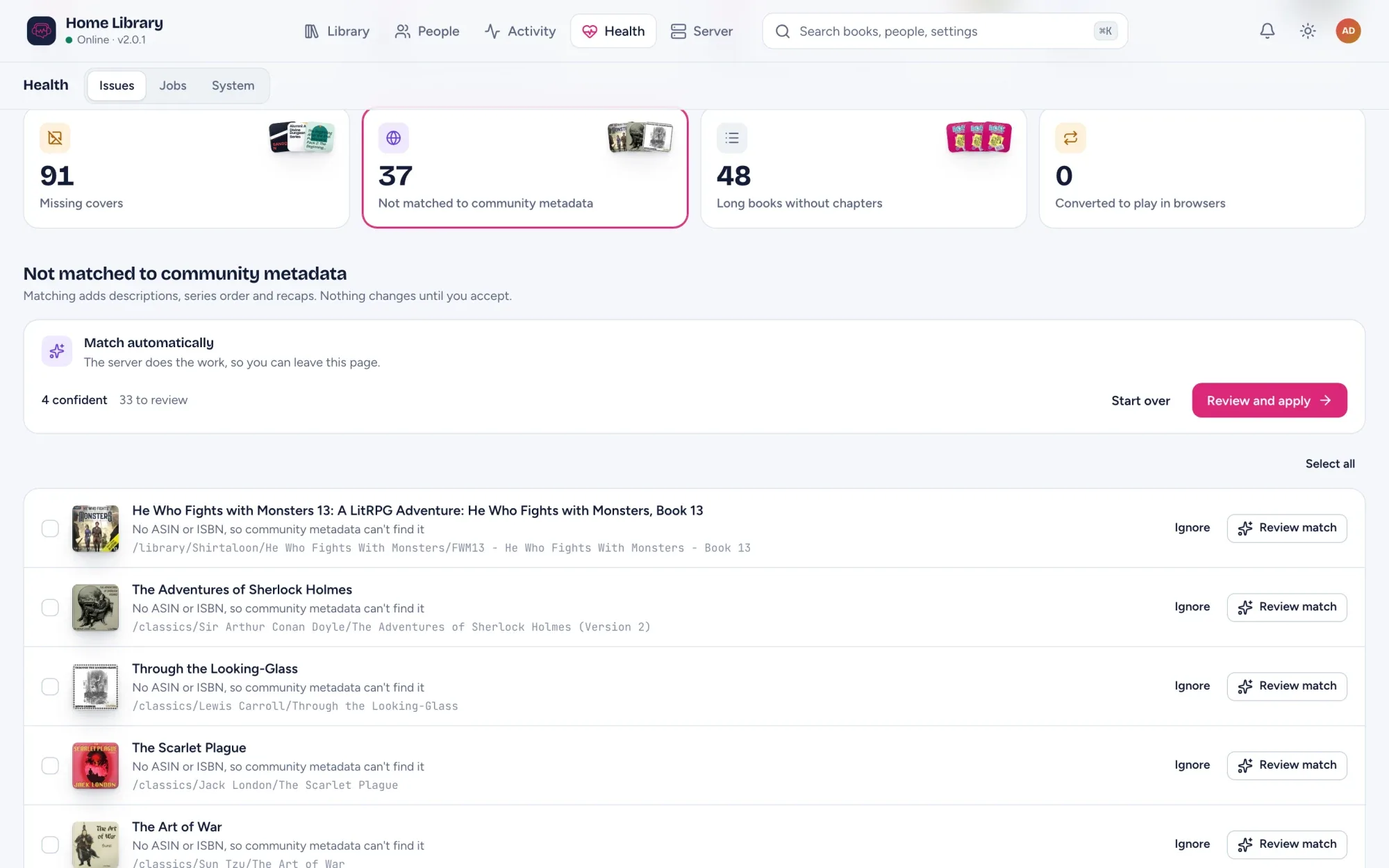Open the 48 Long books without chapters card
1389x868 pixels.
pos(863,169)
